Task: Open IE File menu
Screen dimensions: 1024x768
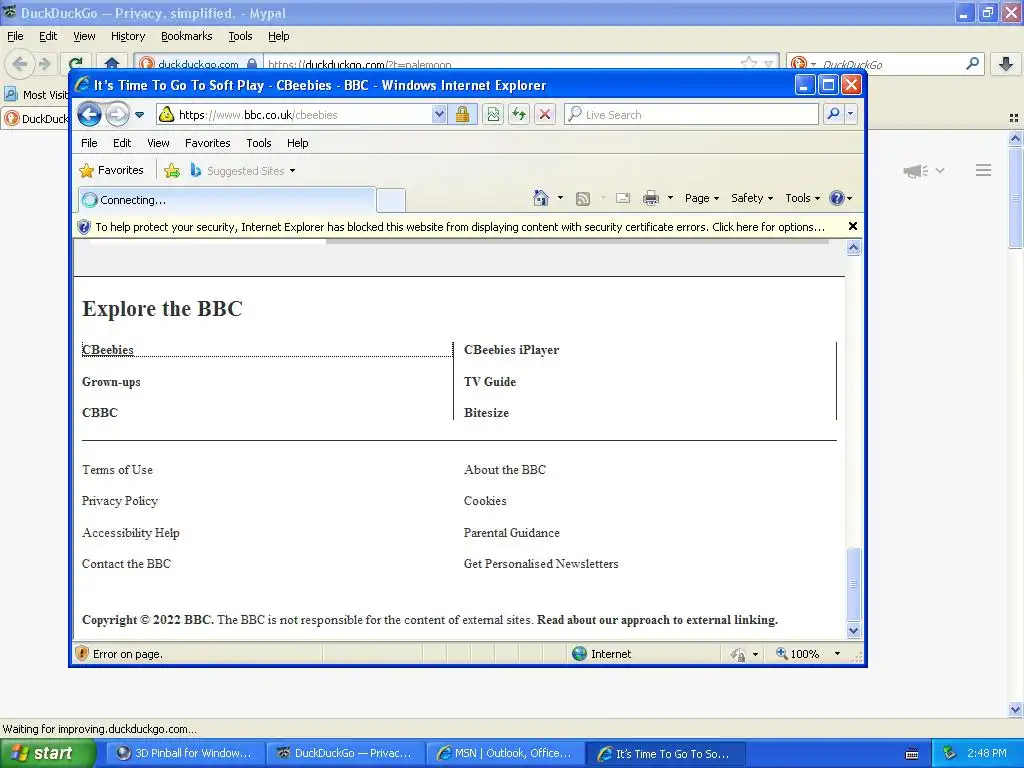Action: (x=89, y=143)
